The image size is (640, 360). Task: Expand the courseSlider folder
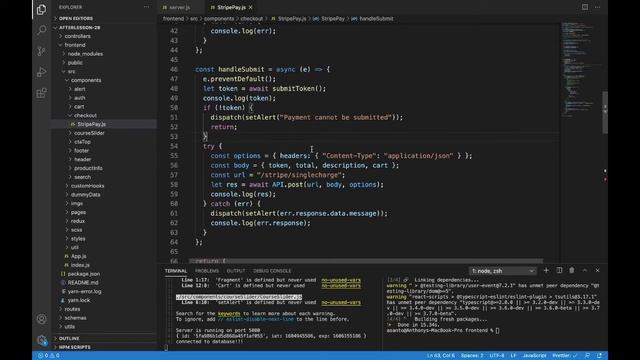click(x=89, y=133)
